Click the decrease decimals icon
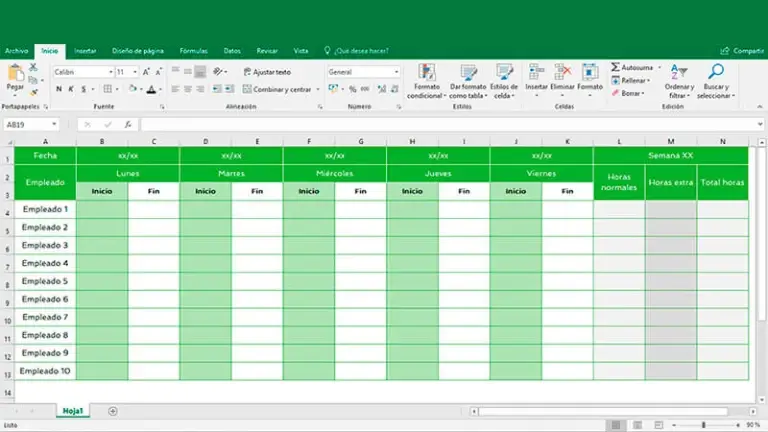The height and width of the screenshot is (432, 768). point(395,89)
